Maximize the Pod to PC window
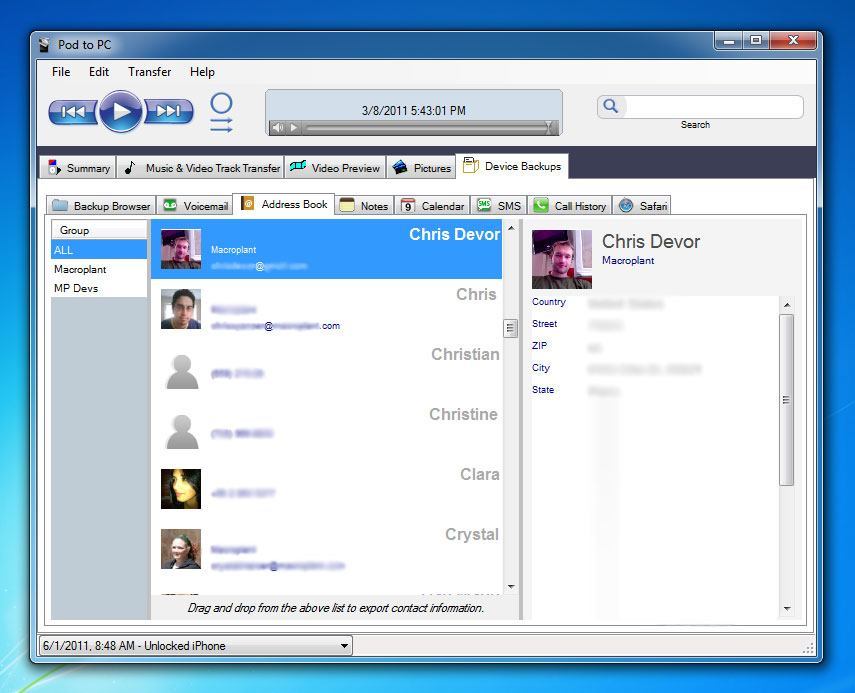Viewport: 855px width, 693px height. 756,40
